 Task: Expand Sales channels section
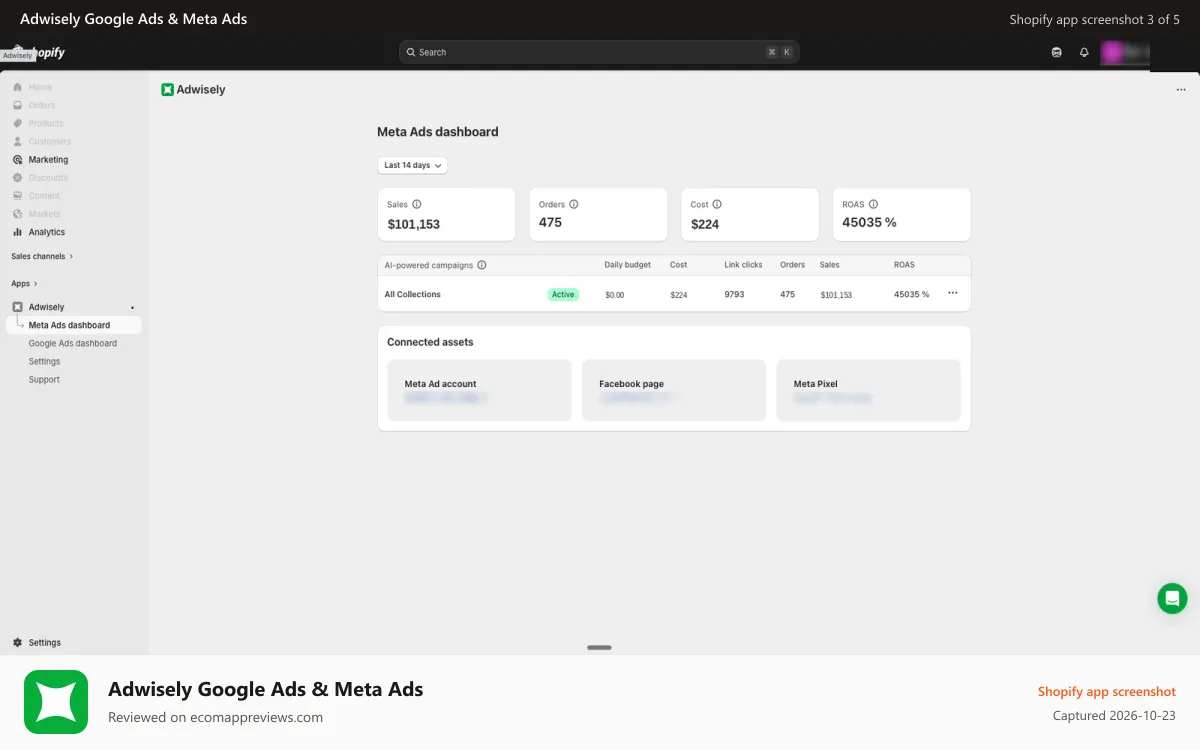42,256
